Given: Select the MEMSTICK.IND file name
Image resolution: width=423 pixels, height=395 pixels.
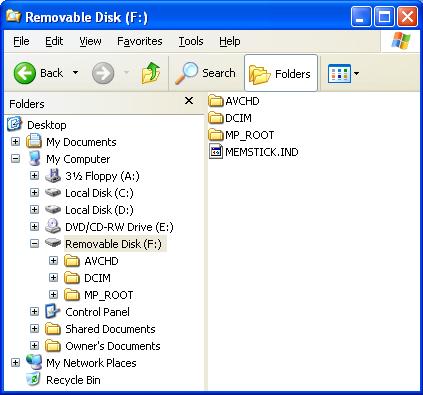Looking at the screenshot, I should pos(262,152).
